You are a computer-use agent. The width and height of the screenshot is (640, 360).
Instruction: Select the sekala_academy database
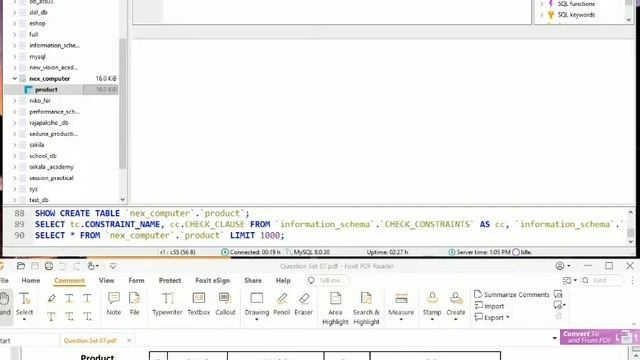[51, 167]
